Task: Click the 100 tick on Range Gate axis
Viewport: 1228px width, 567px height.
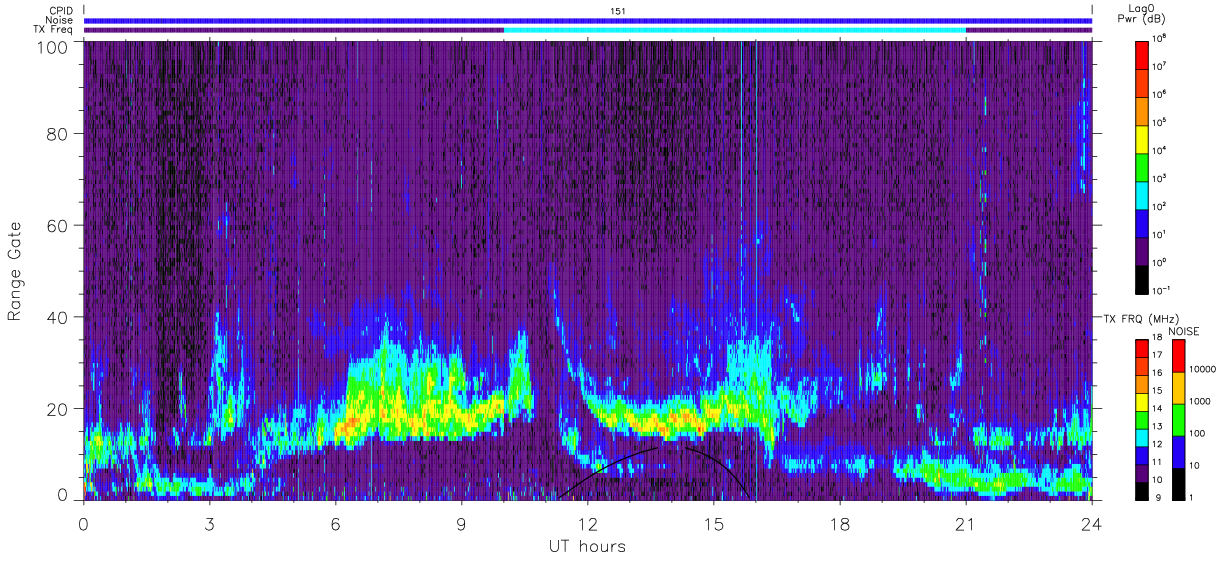Action: [53, 46]
